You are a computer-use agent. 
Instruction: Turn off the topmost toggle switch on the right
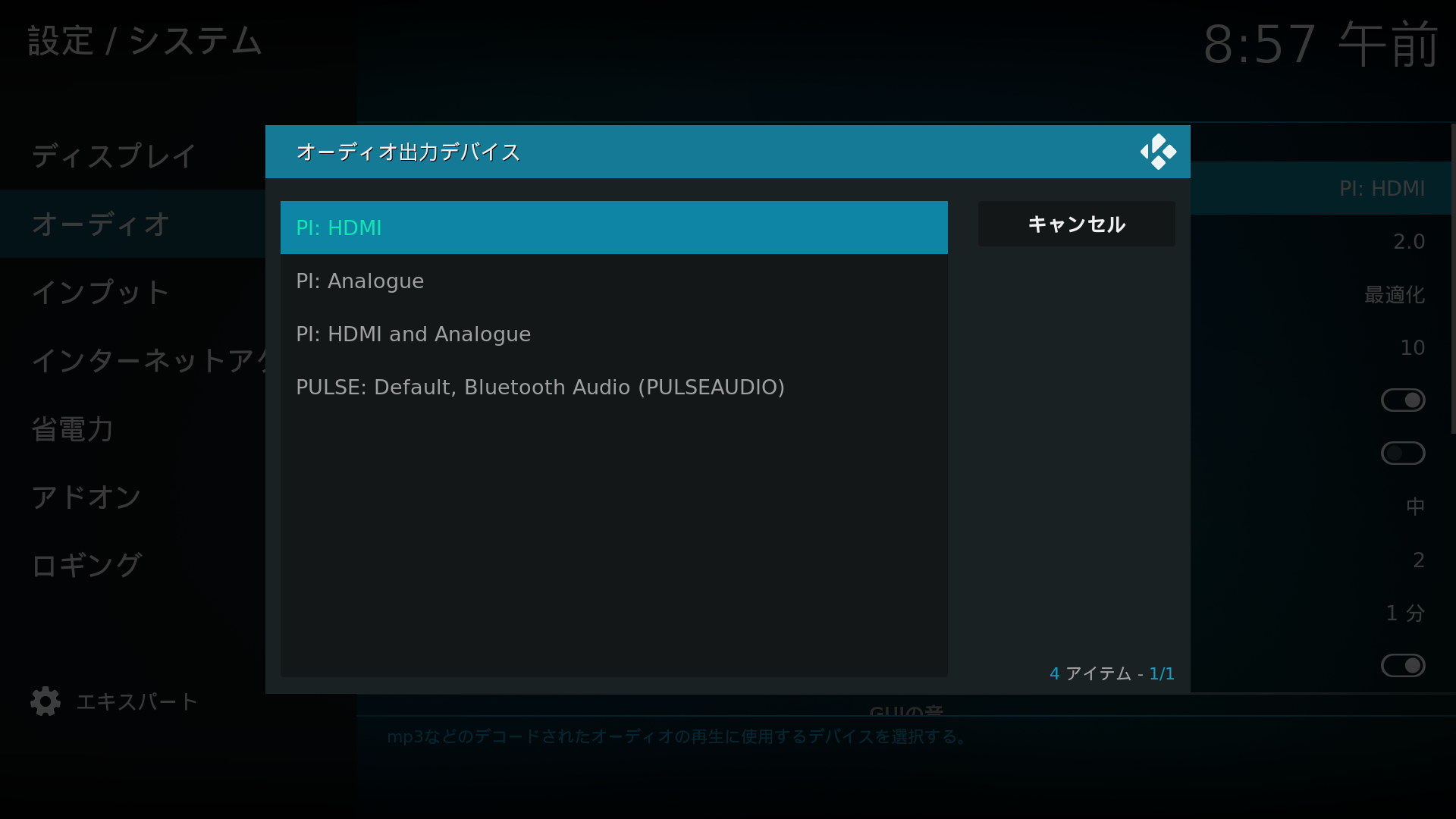tap(1404, 400)
